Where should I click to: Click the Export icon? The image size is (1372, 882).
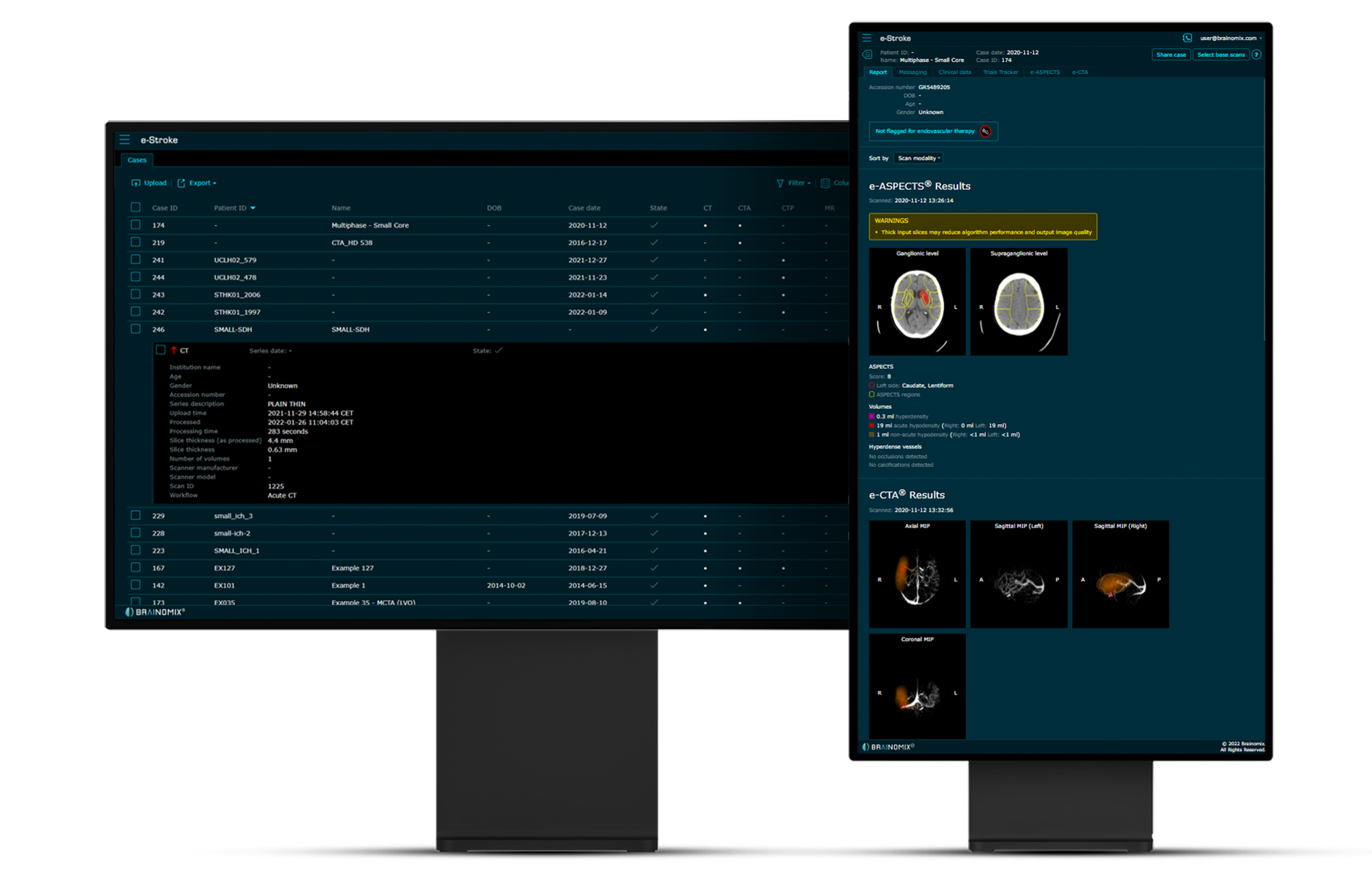[x=181, y=183]
